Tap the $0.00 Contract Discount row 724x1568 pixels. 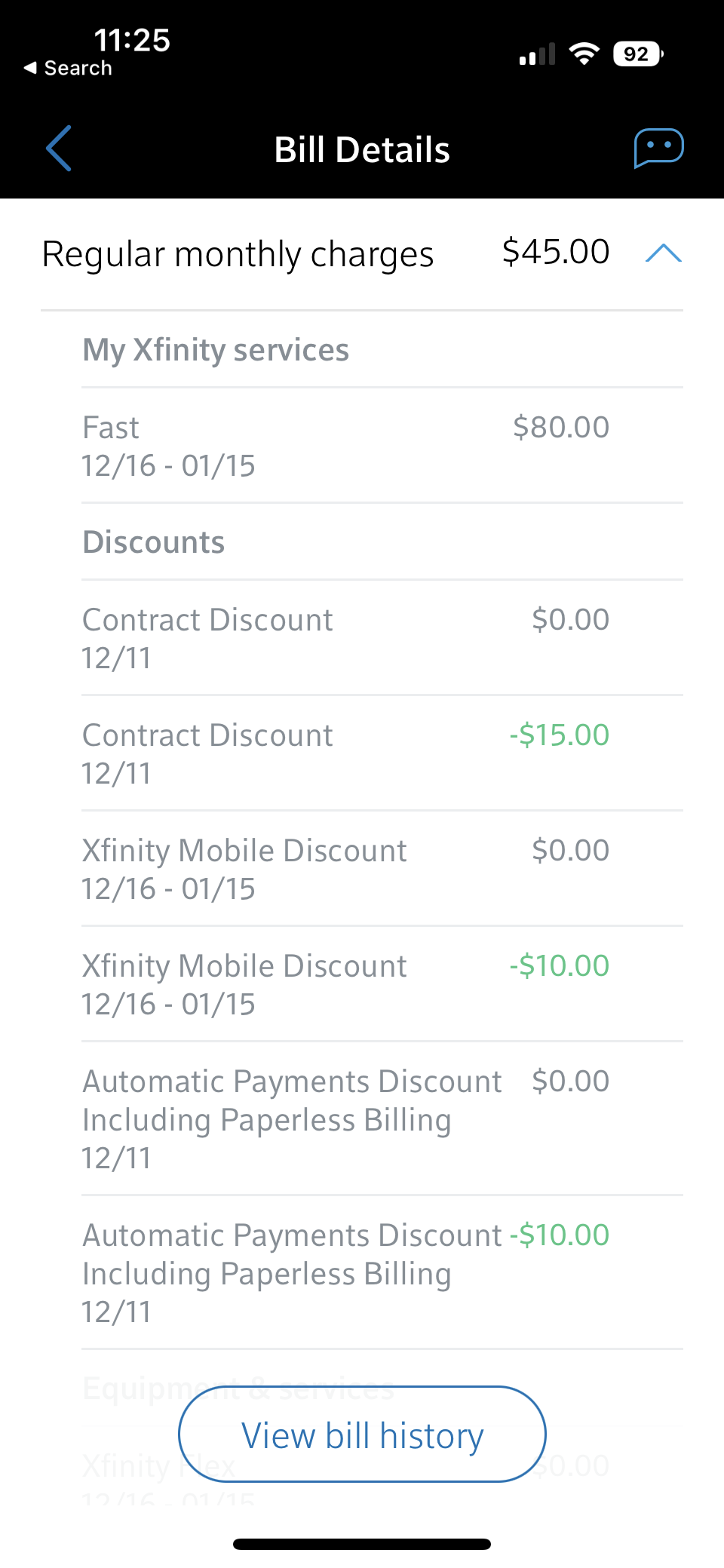(345, 638)
